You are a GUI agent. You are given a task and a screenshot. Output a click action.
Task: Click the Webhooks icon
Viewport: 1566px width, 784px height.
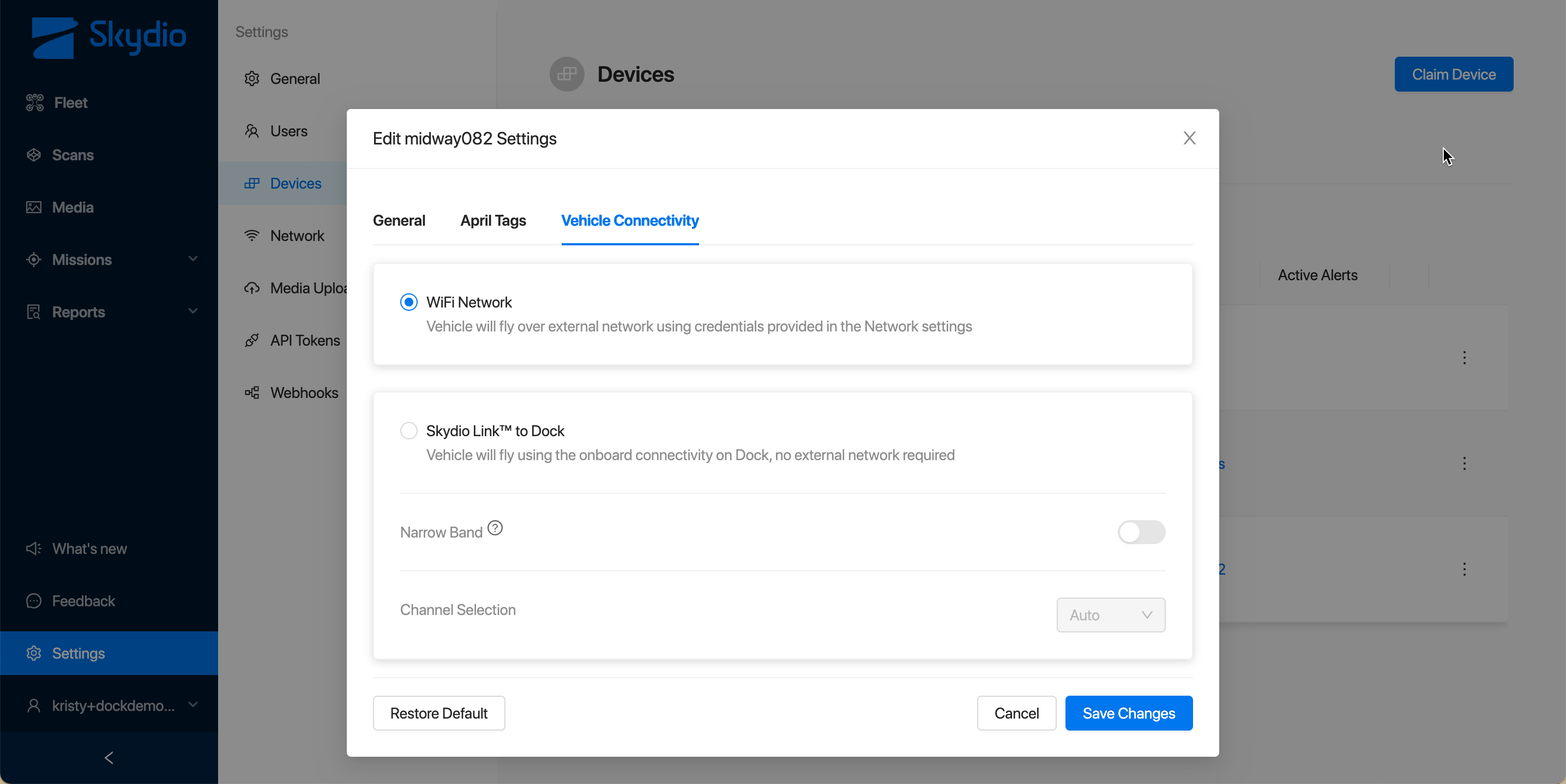point(252,393)
